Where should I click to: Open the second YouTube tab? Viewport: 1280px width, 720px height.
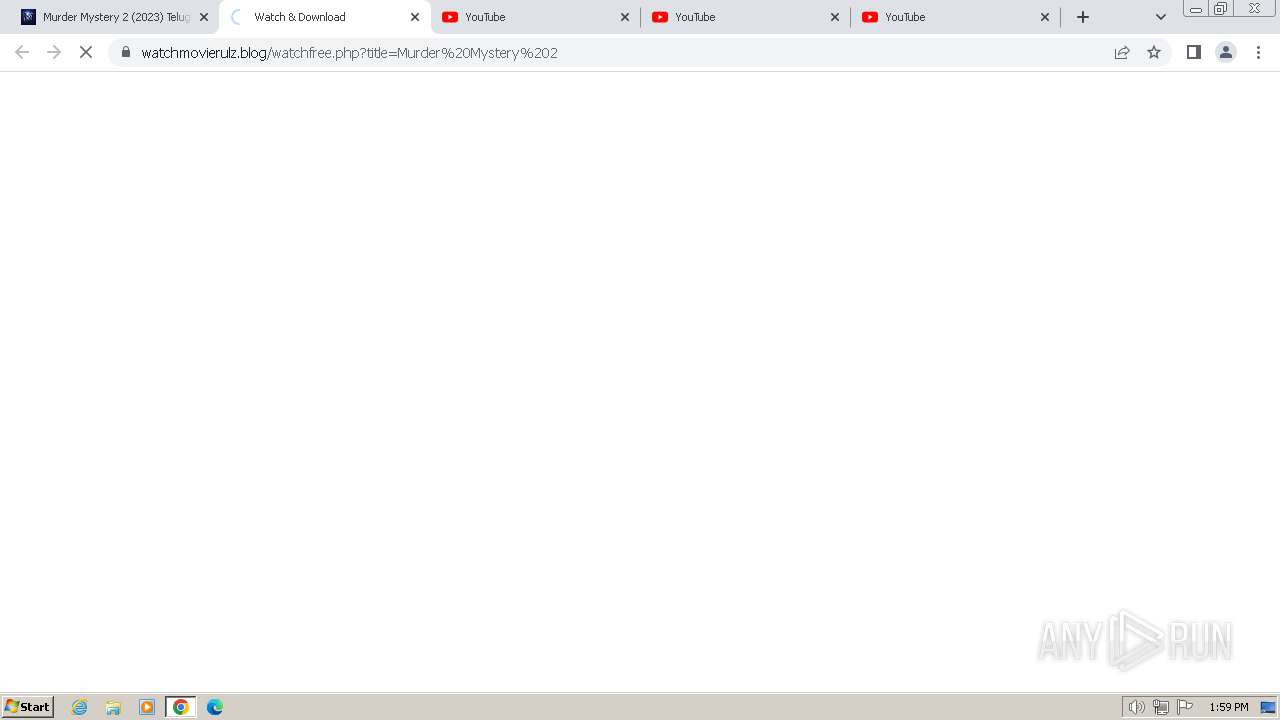point(745,17)
